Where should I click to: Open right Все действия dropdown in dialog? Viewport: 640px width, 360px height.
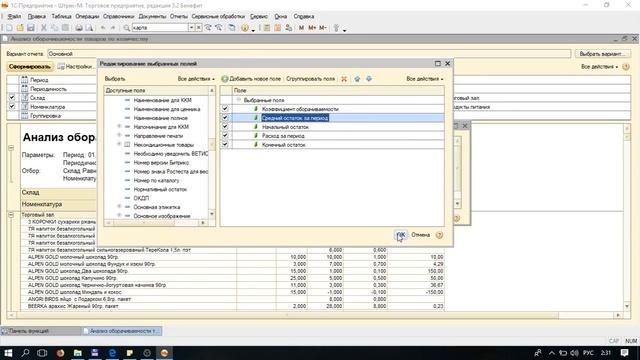tap(424, 79)
